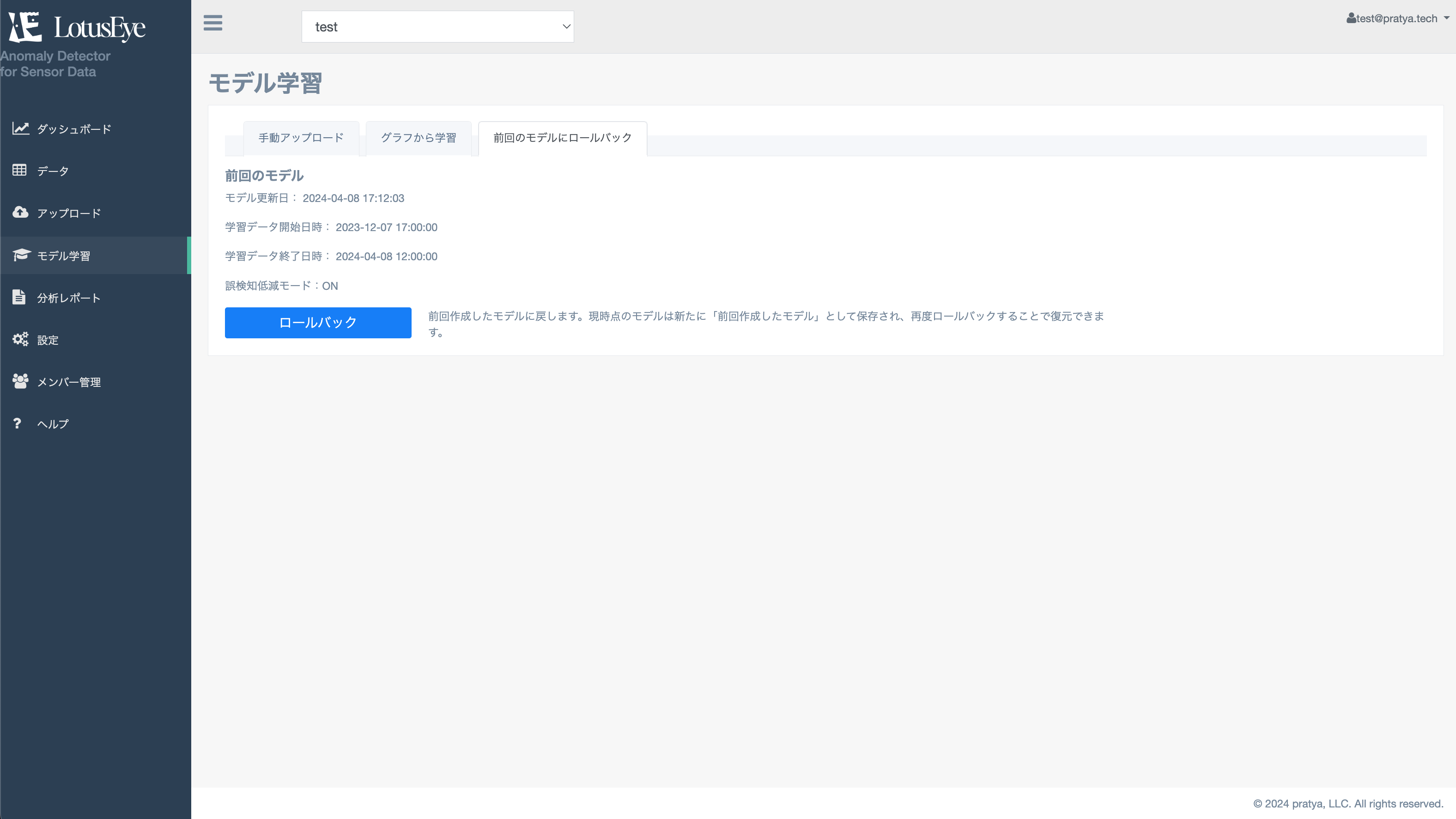The width and height of the screenshot is (1456, 819).
Task: Click the member management people icon
Action: pos(20,381)
